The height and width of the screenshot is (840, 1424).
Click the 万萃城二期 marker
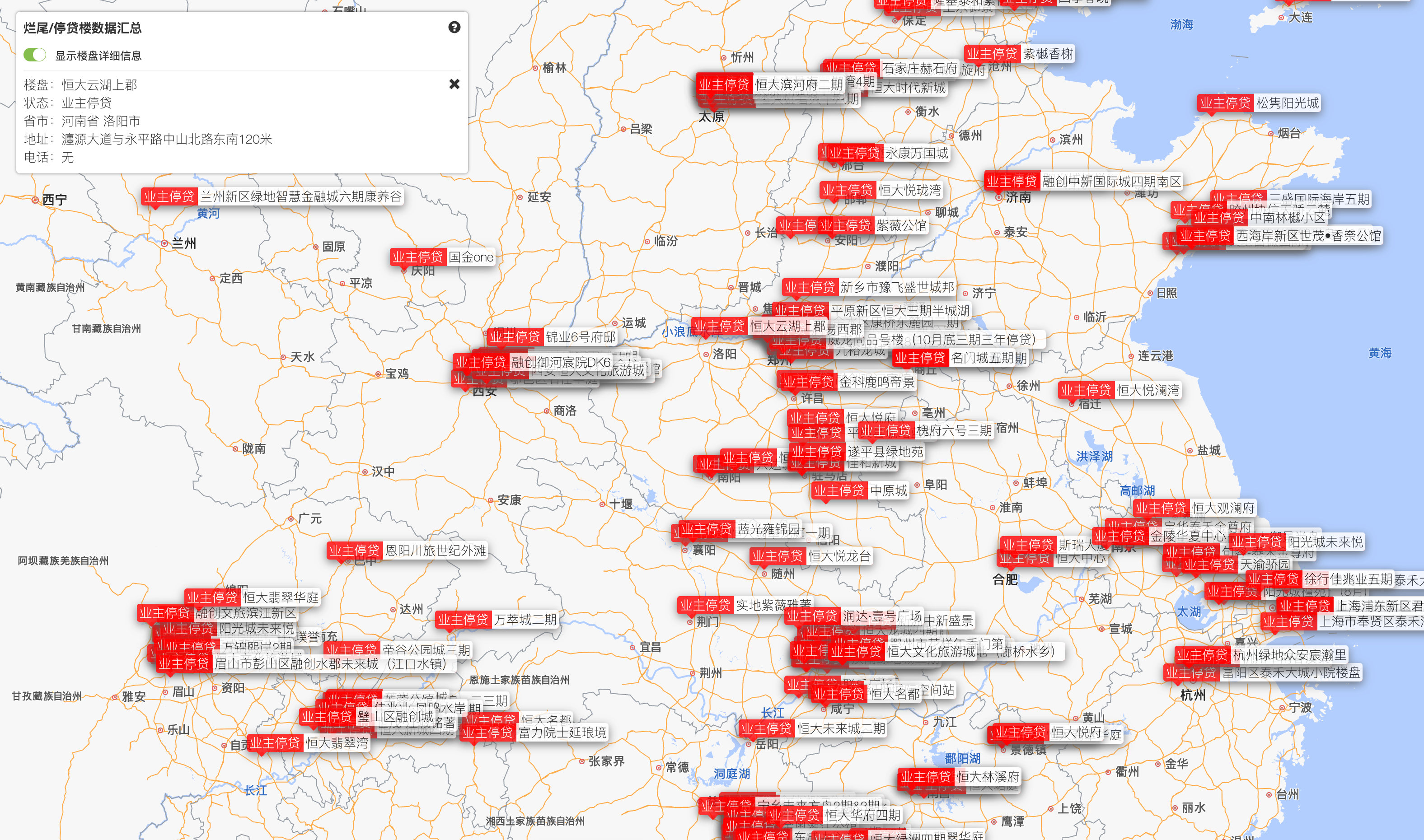point(497,620)
